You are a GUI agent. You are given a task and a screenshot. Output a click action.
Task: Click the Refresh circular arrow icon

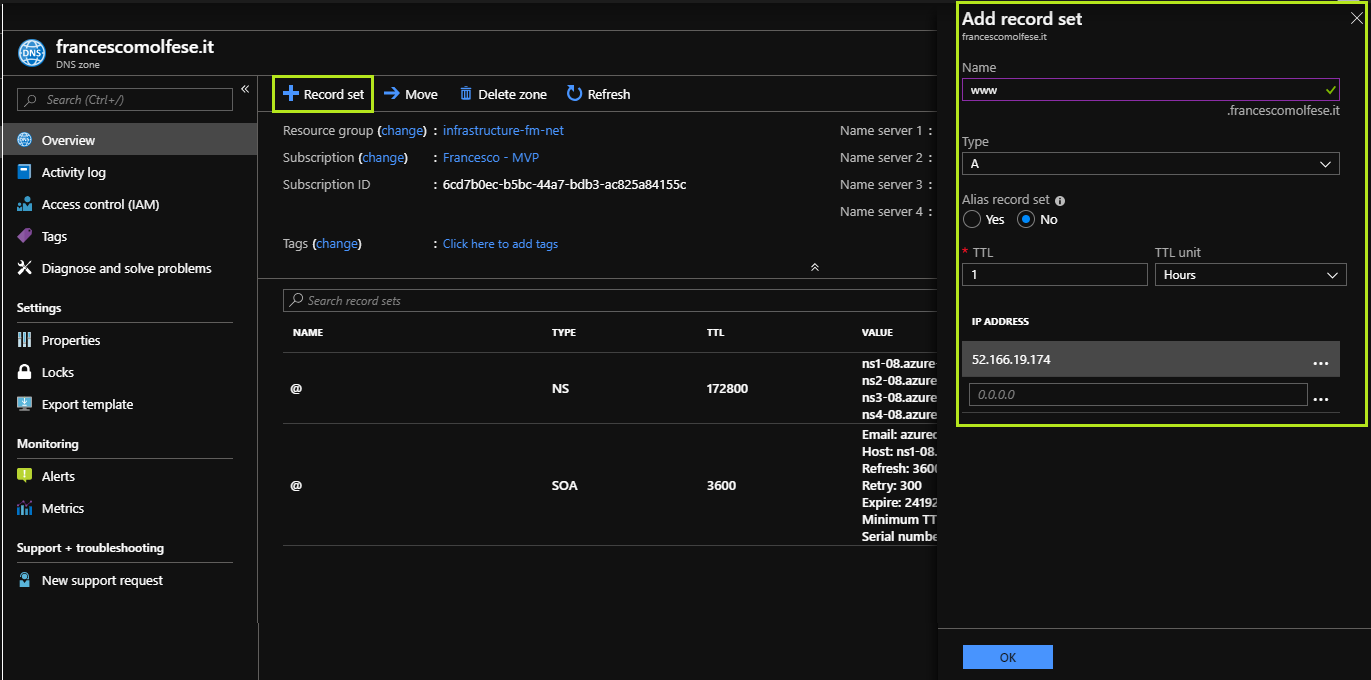[x=574, y=94]
